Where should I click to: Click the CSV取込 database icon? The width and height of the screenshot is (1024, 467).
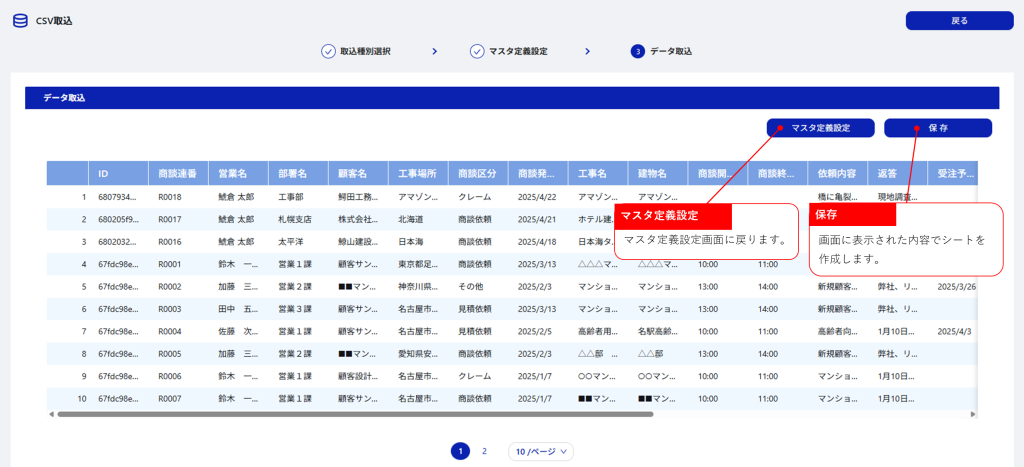click(x=20, y=21)
